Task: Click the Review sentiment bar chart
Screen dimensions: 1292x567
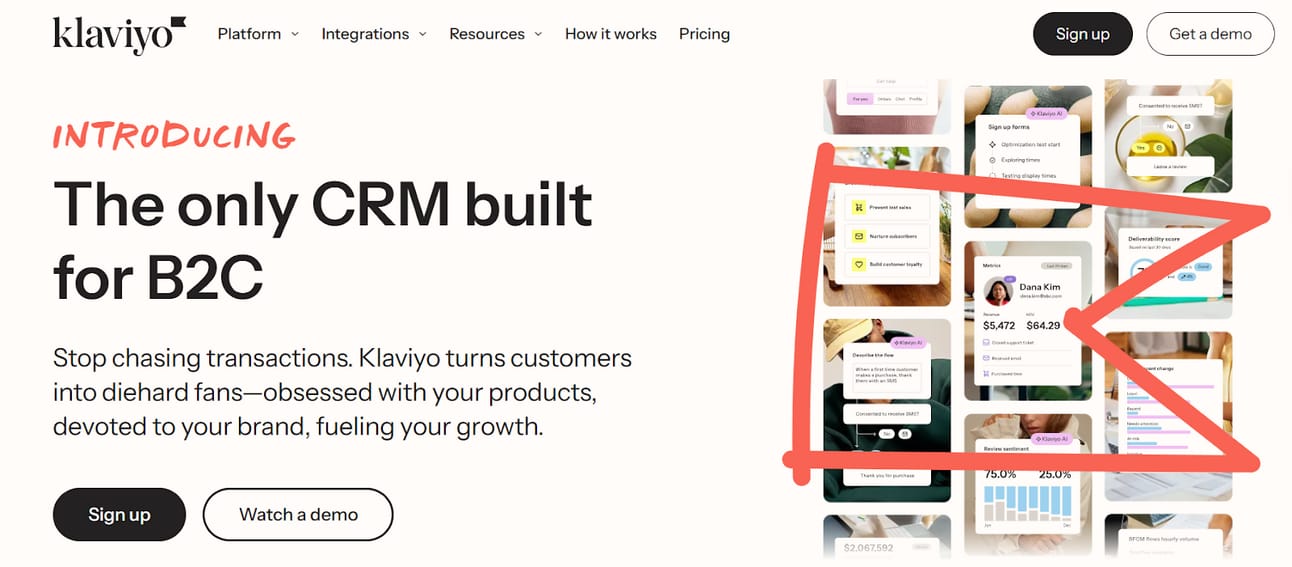Action: 1028,505
